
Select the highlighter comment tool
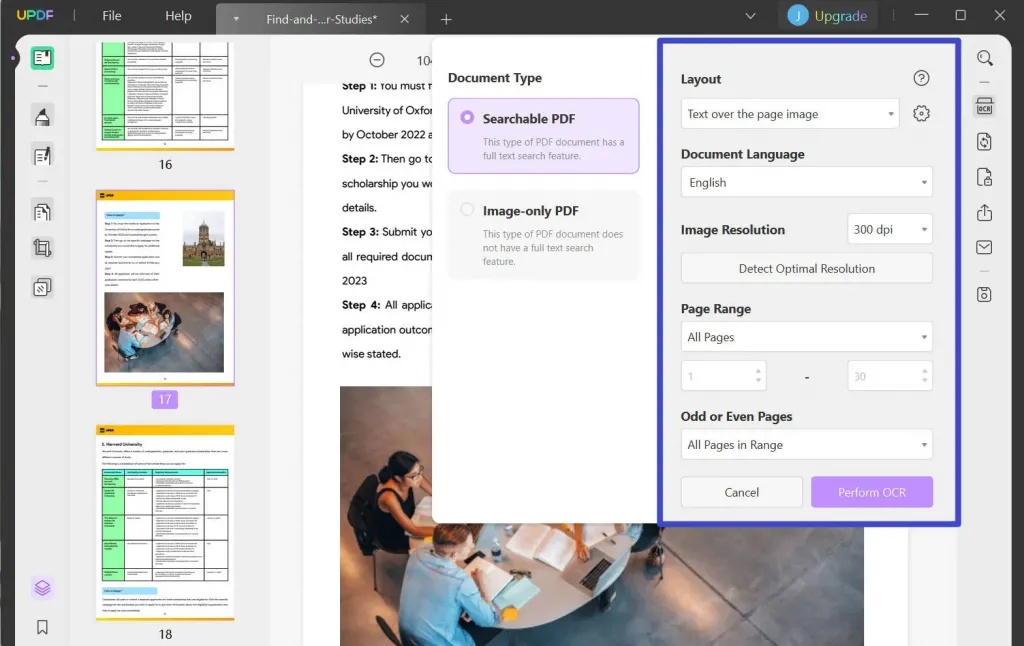click(42, 117)
